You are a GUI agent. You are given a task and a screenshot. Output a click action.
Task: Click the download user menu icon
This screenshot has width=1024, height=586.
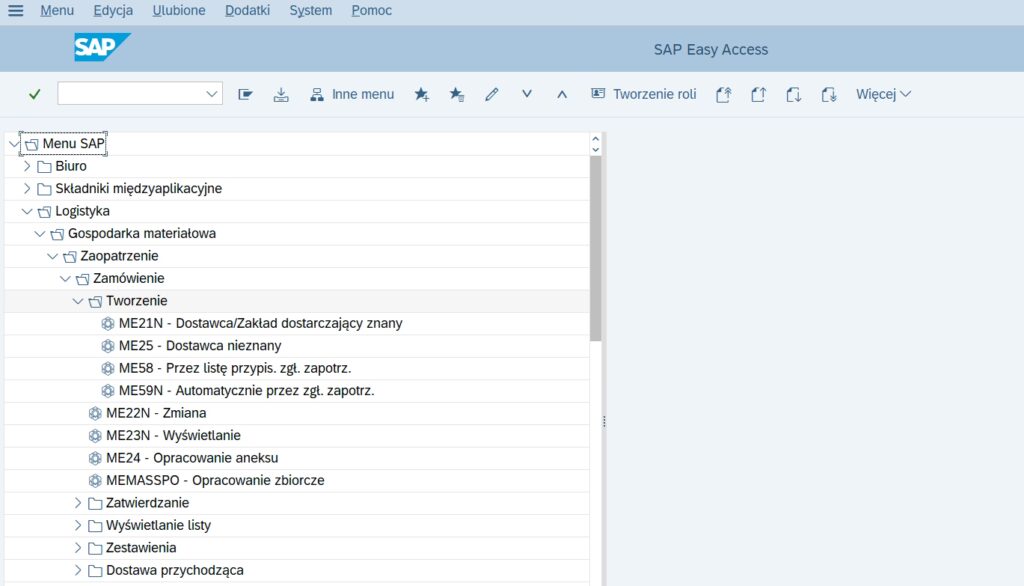tap(281, 94)
